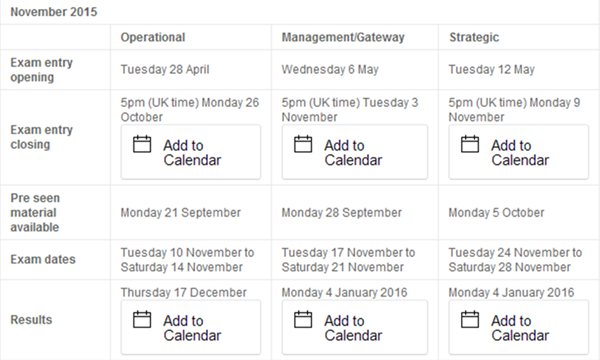
Task: Click calendar icon for Operational exam entry closing
Action: [x=142, y=144]
